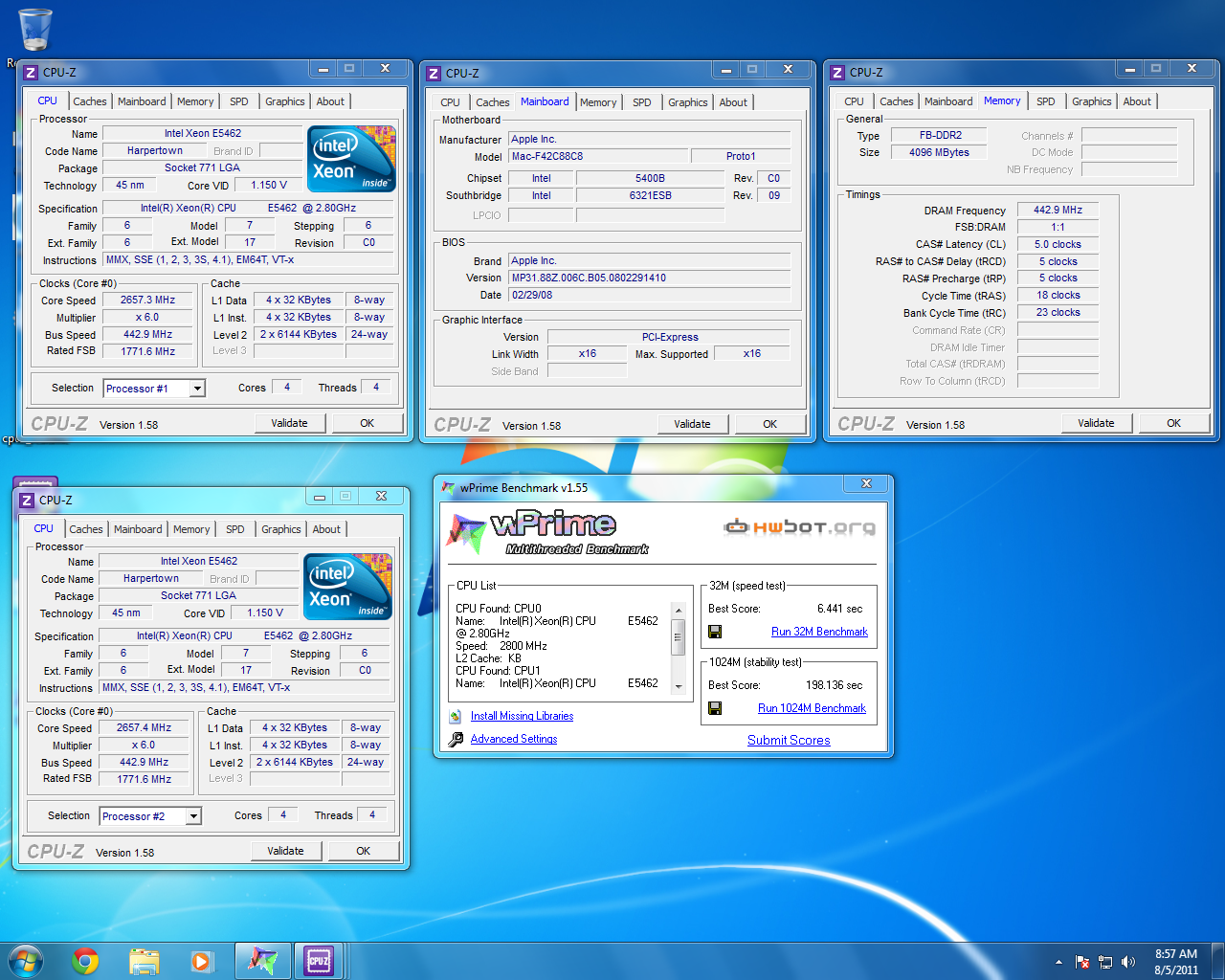Run the 32M Benchmark link

click(819, 632)
